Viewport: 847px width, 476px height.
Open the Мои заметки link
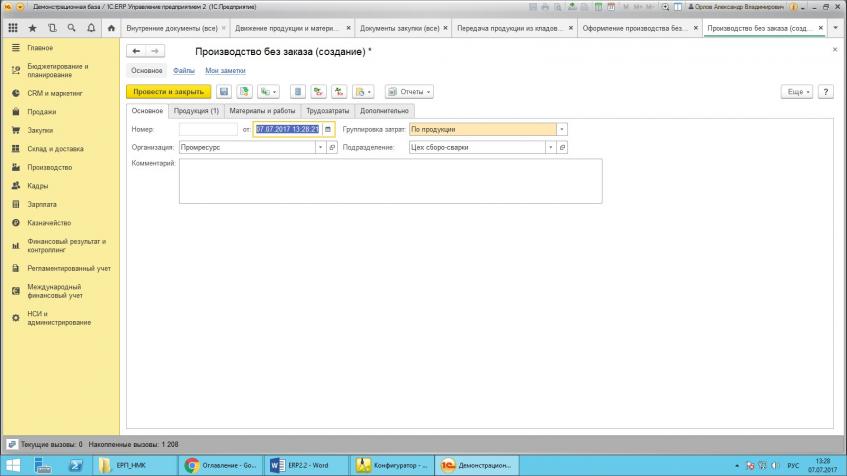pyautogui.click(x=225, y=71)
